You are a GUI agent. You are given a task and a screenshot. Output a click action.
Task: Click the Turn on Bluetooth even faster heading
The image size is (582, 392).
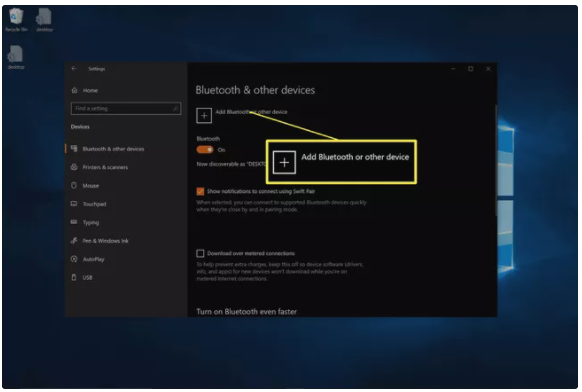coord(246,312)
